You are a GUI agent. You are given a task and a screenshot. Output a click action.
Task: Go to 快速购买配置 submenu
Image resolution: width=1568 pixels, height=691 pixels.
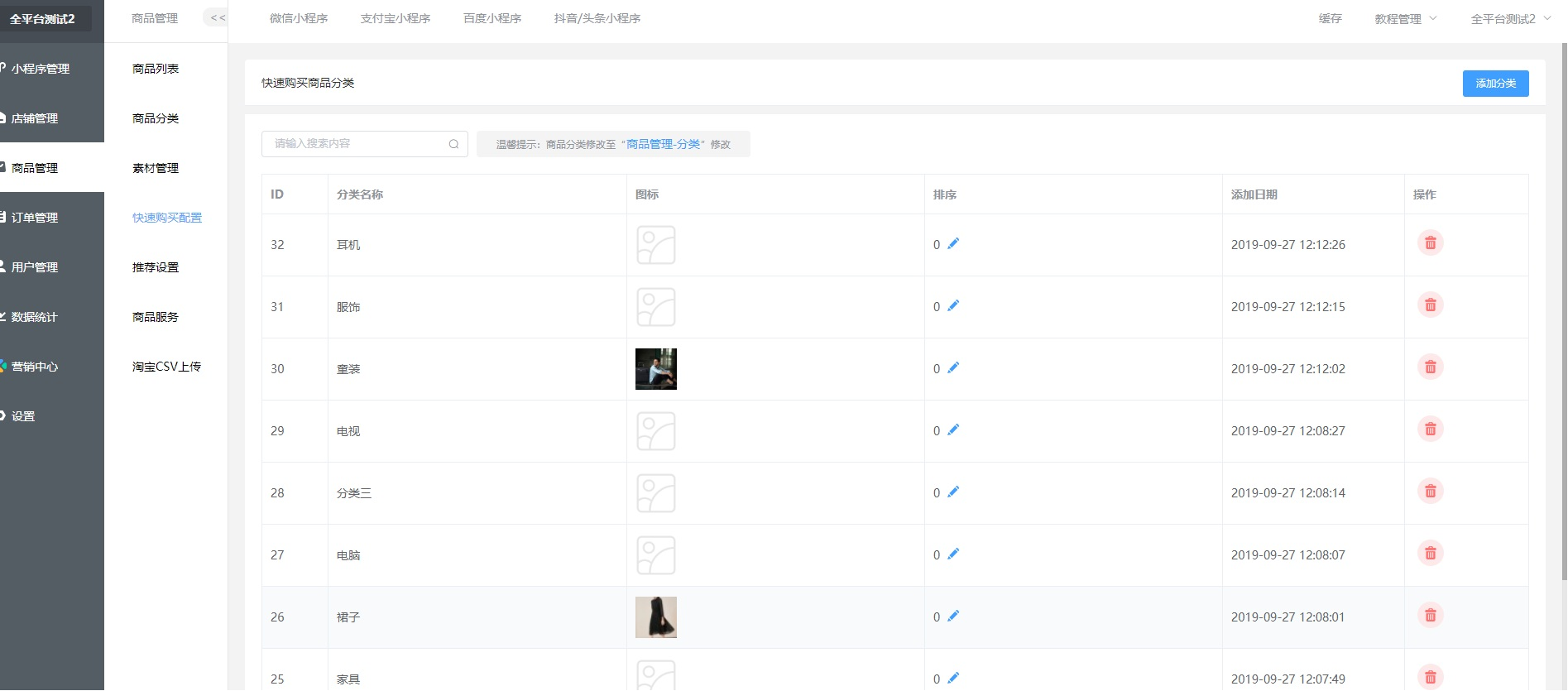point(167,218)
